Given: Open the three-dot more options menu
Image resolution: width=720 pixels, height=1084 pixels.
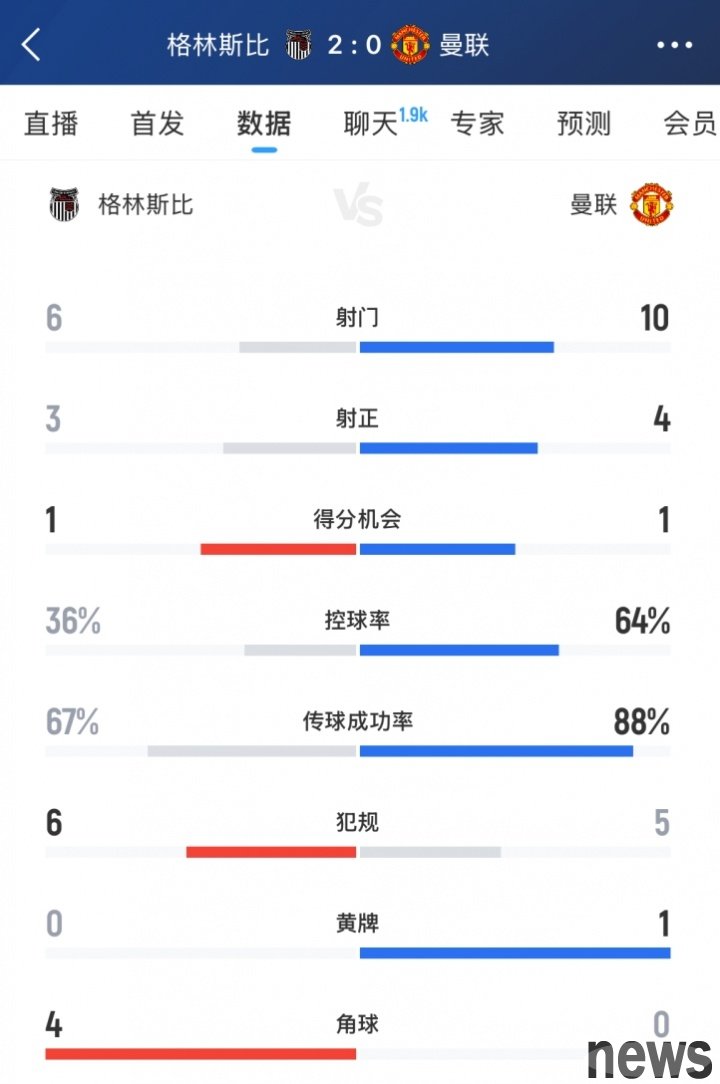Looking at the screenshot, I should coord(674,46).
